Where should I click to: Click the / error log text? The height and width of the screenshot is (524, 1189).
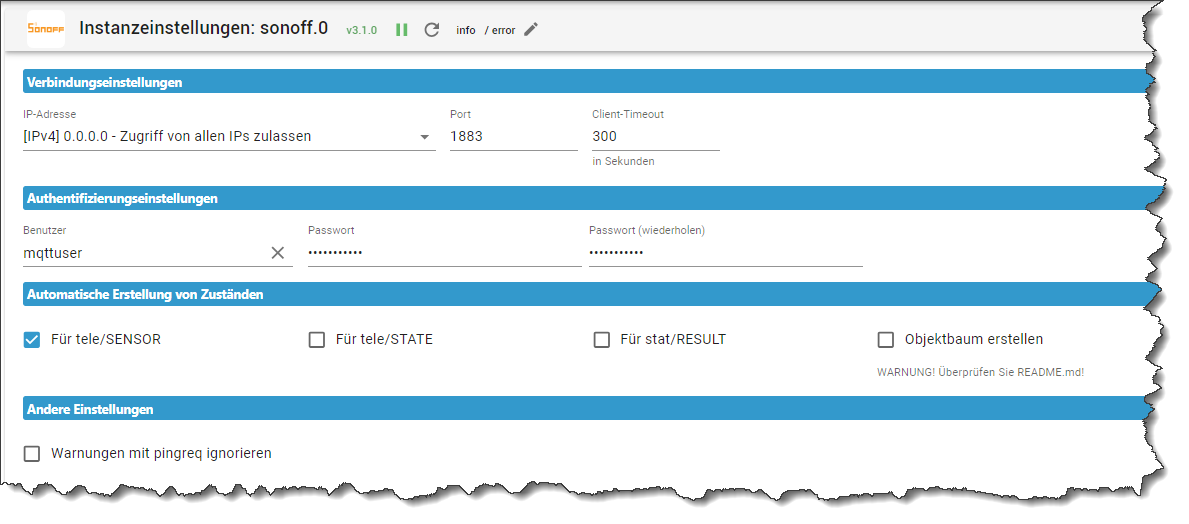pyautogui.click(x=500, y=30)
